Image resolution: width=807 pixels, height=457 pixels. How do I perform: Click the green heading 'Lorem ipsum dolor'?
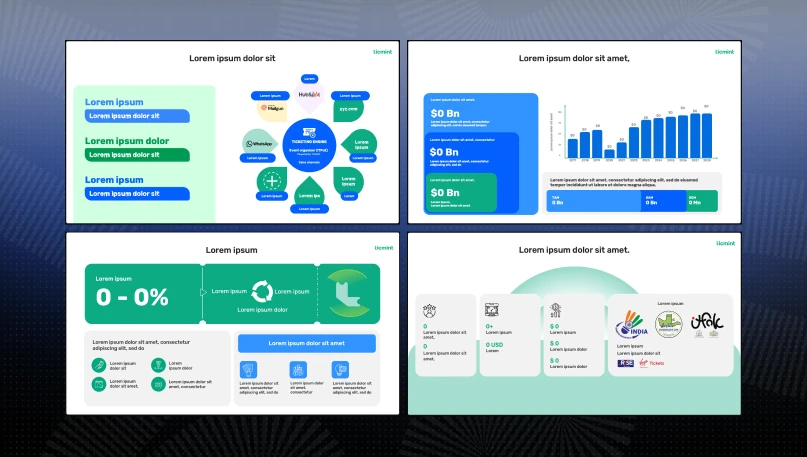(x=127, y=140)
